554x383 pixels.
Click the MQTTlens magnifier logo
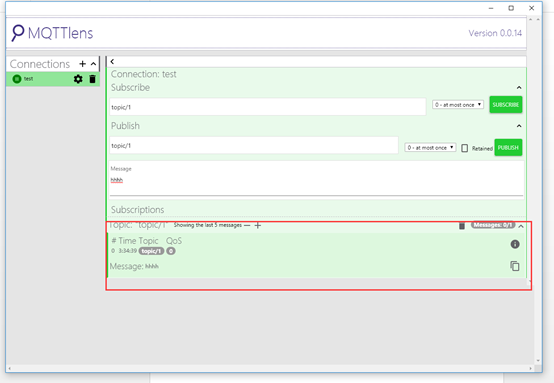[18, 33]
